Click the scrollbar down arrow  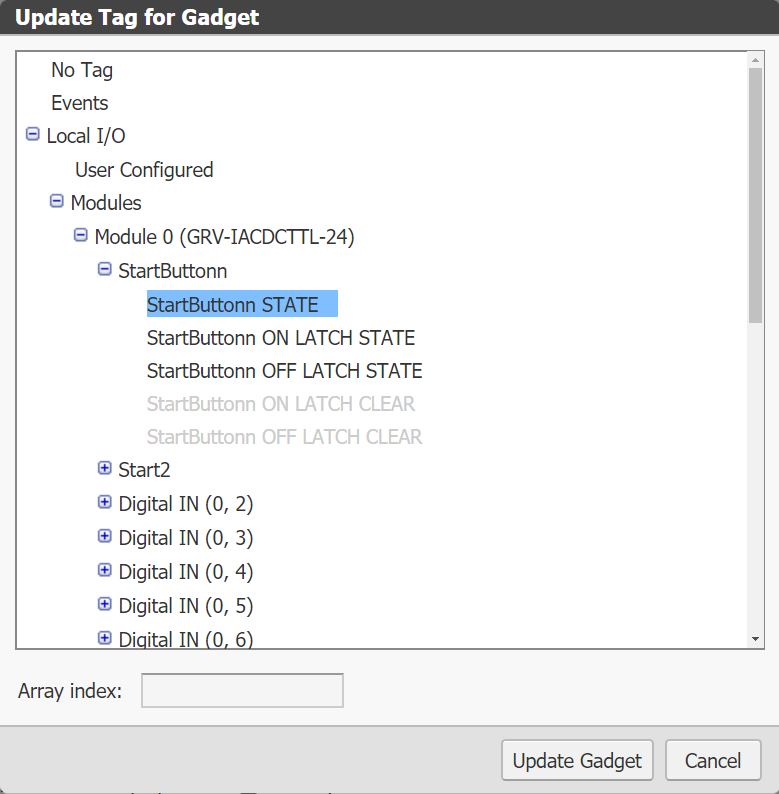point(756,638)
